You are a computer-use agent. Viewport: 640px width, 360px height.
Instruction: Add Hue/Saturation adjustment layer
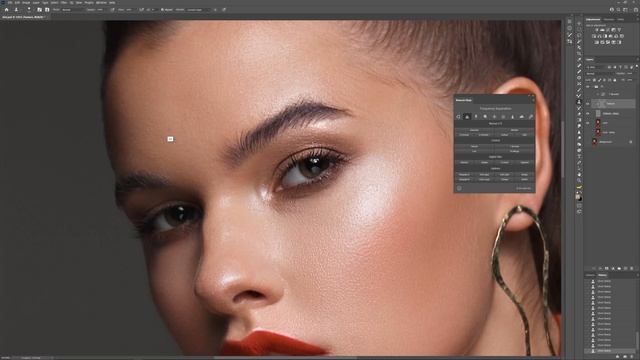(x=594, y=36)
